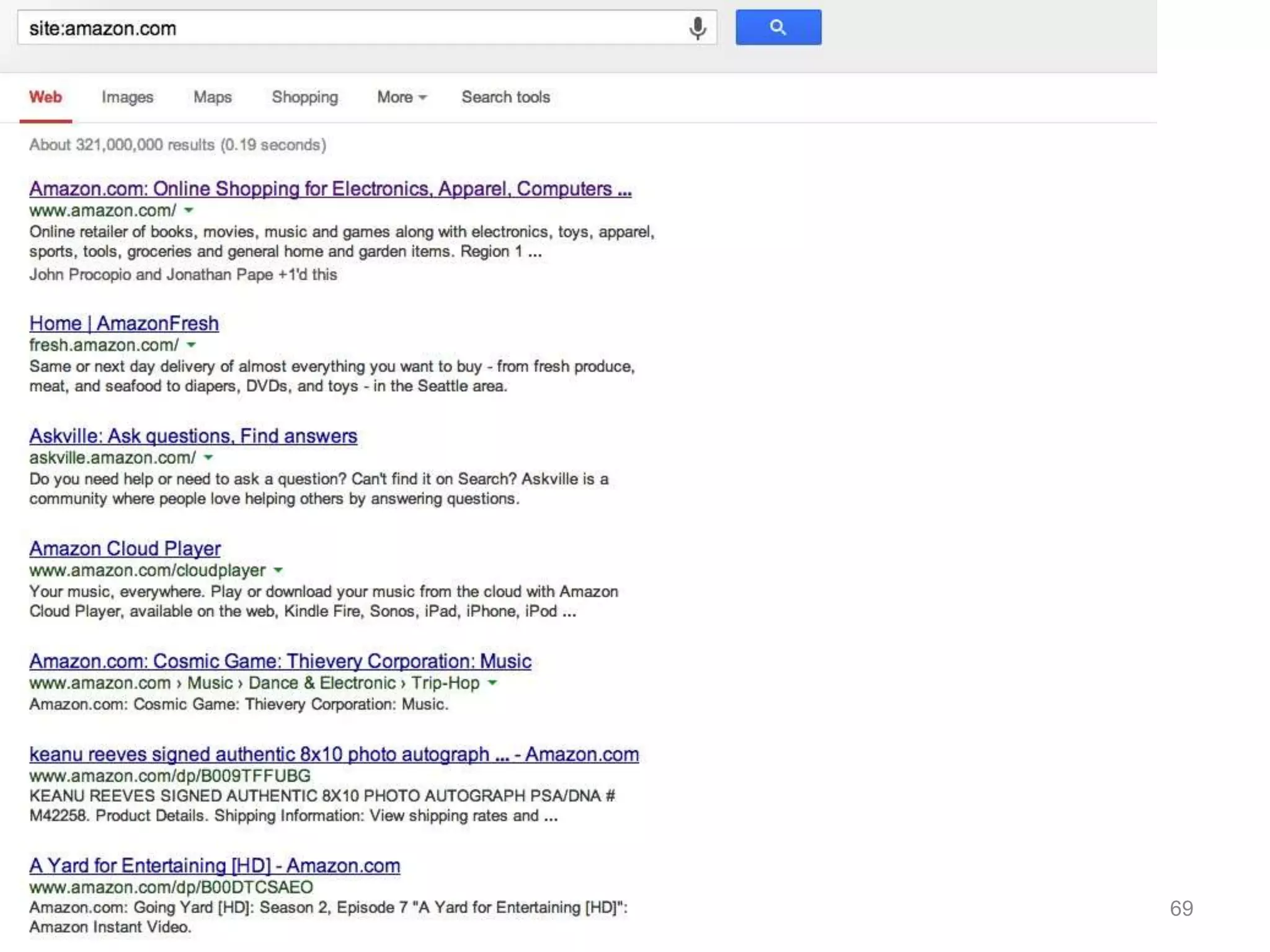Viewport: 1270px width, 952px height.
Task: Switch to the Images tab
Action: point(127,97)
